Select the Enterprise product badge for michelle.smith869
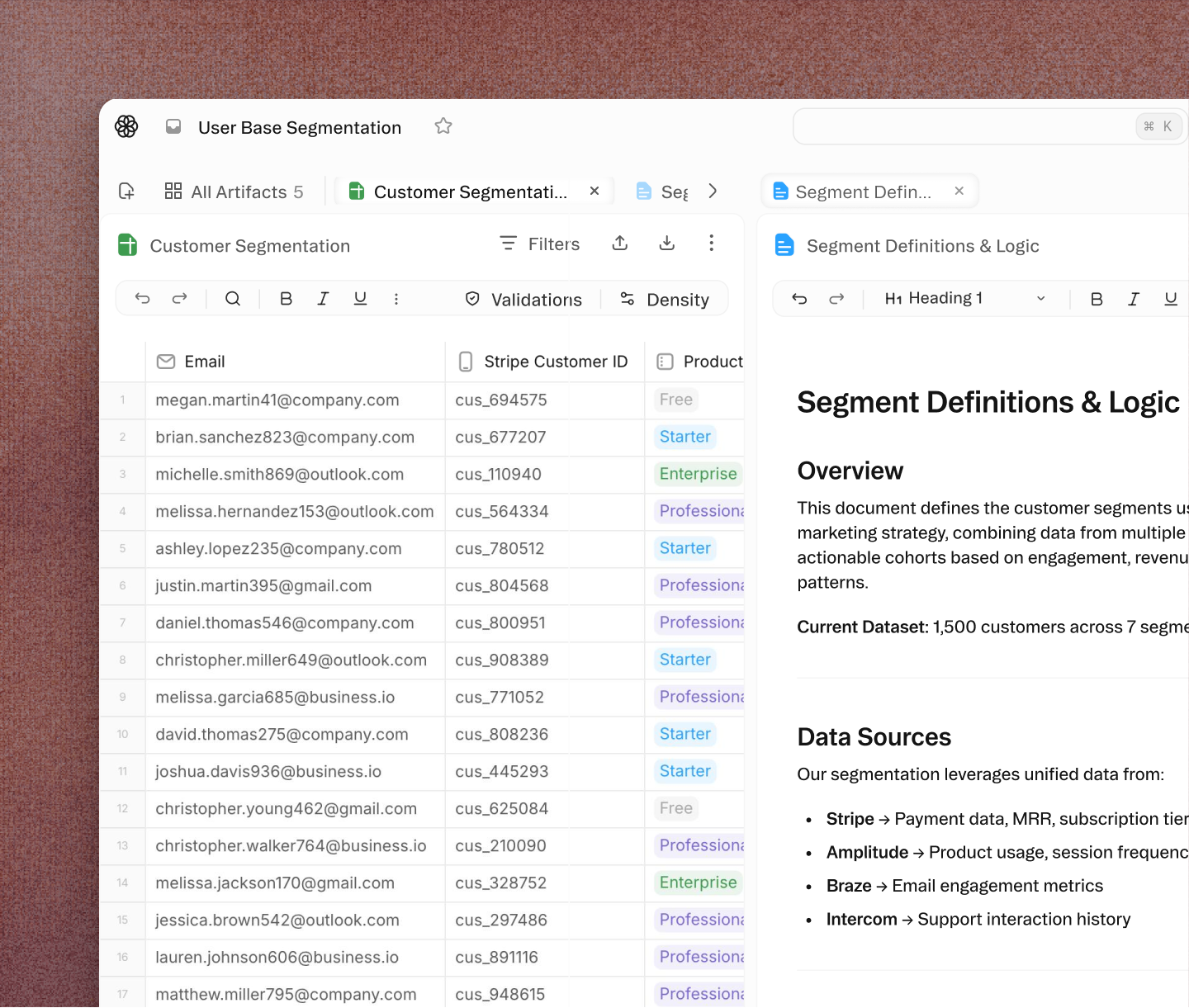The width and height of the screenshot is (1189, 1008). (x=698, y=474)
